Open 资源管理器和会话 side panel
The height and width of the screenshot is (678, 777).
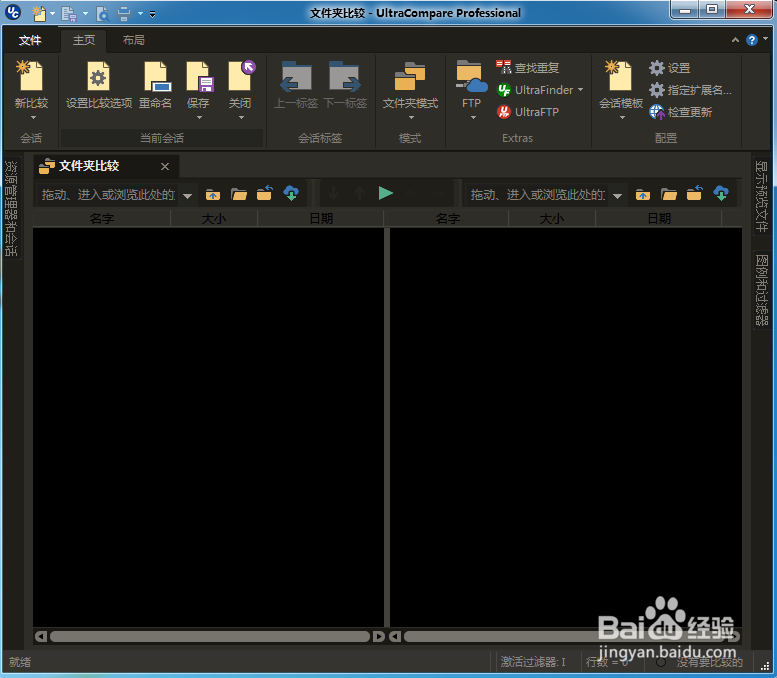(x=11, y=208)
